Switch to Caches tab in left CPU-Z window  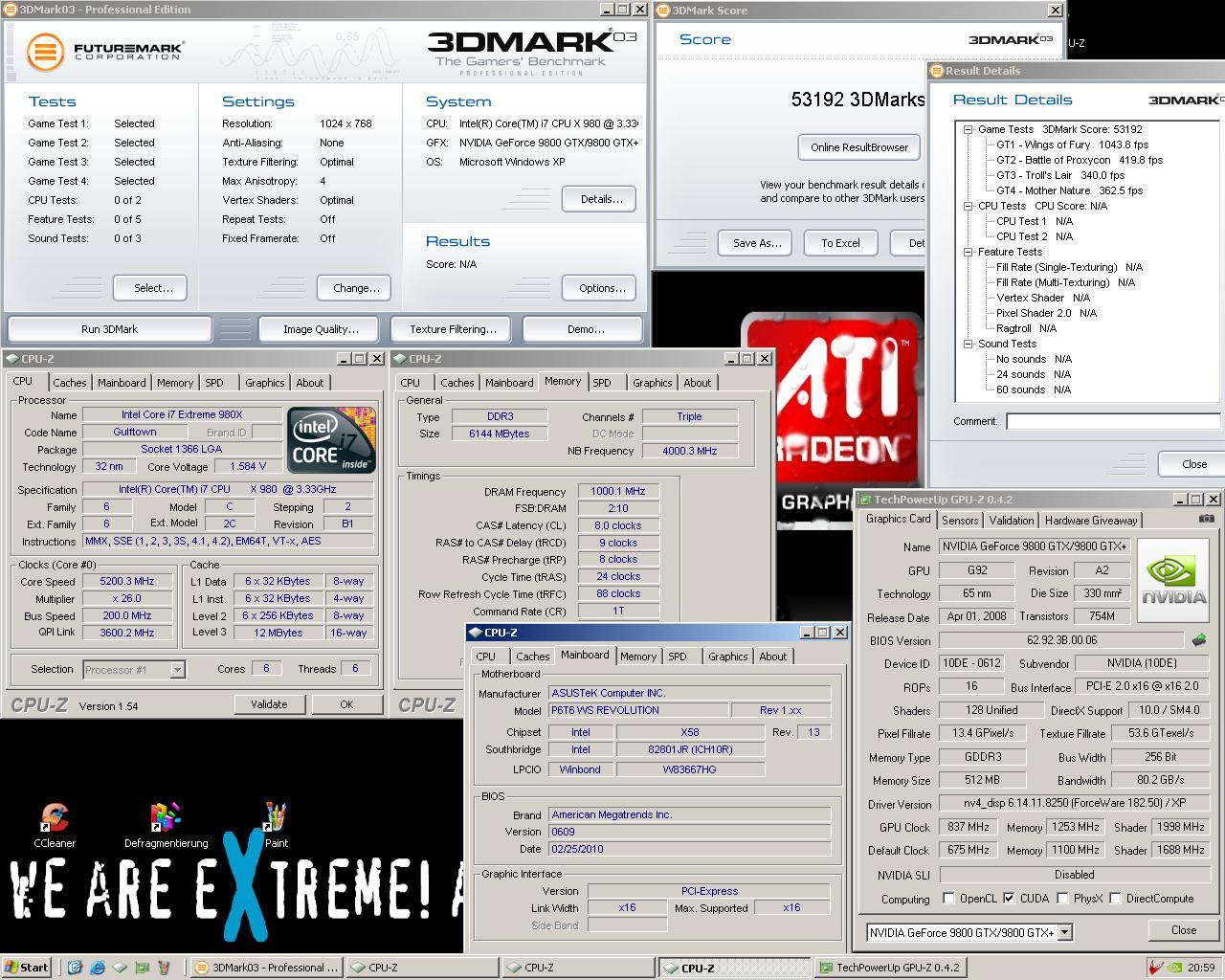coord(69,383)
